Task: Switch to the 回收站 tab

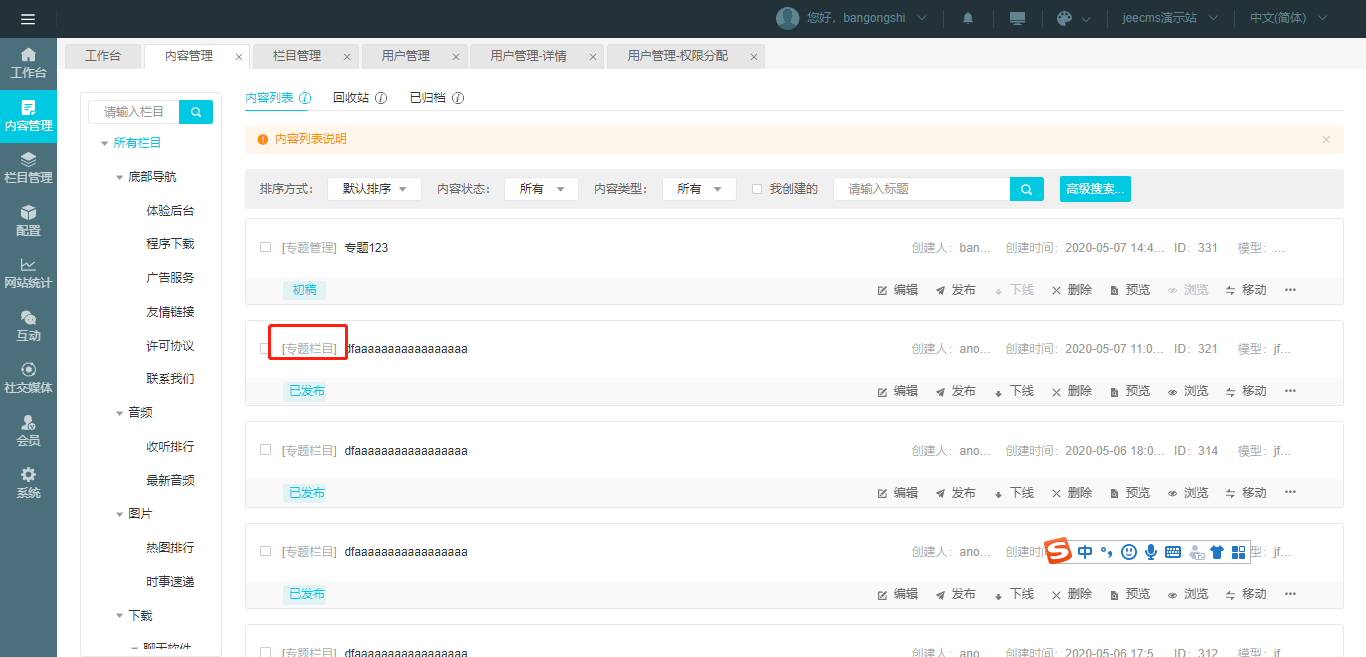Action: 351,98
